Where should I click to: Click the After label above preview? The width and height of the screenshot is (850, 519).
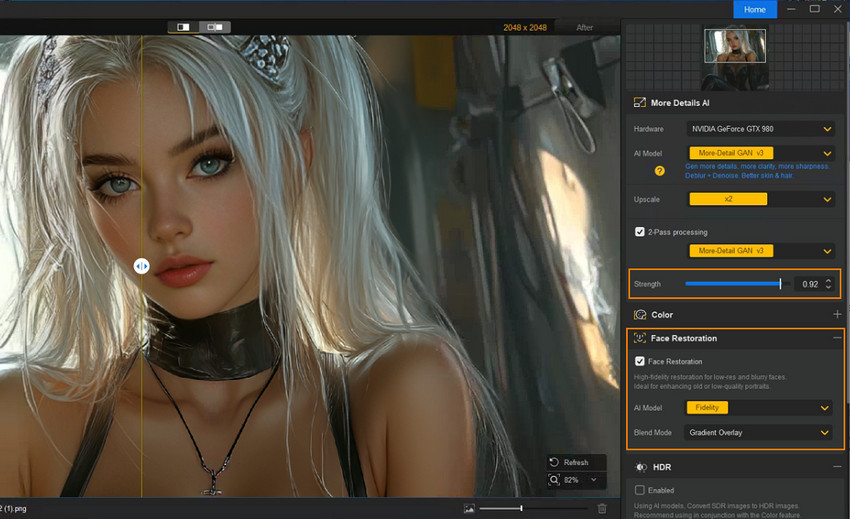(x=584, y=28)
